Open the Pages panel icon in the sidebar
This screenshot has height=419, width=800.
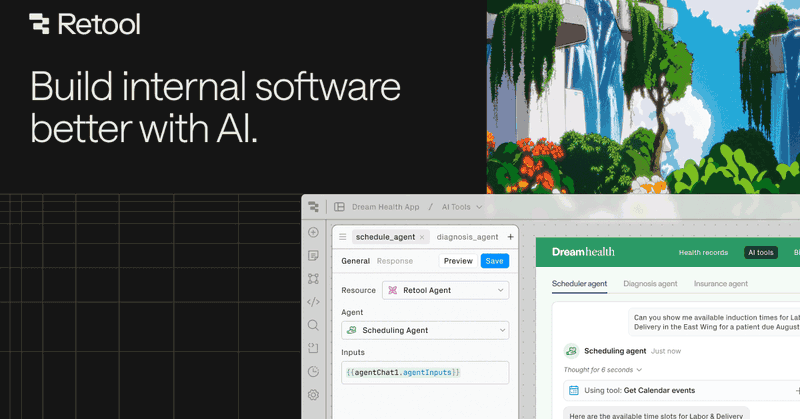coord(313,255)
